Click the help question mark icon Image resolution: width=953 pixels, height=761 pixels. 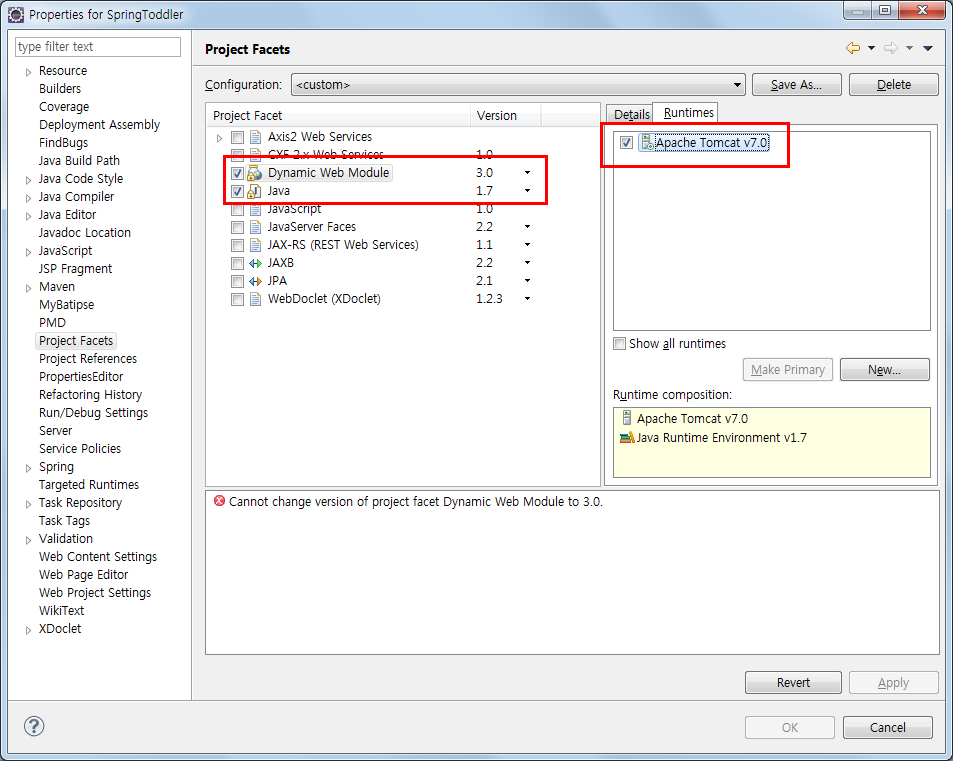coord(34,726)
